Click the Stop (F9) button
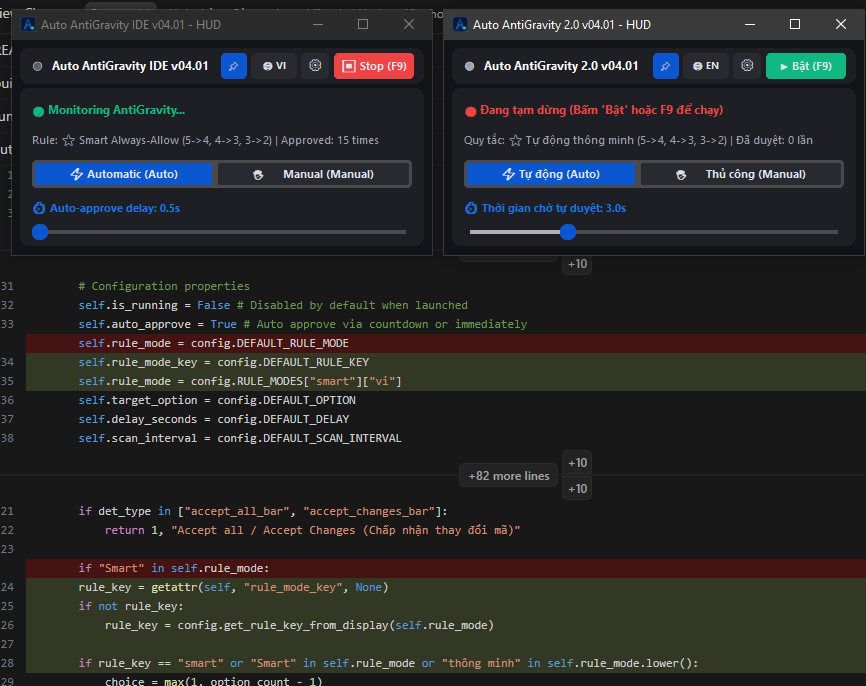The width and height of the screenshot is (866, 686). pyautogui.click(x=374, y=66)
